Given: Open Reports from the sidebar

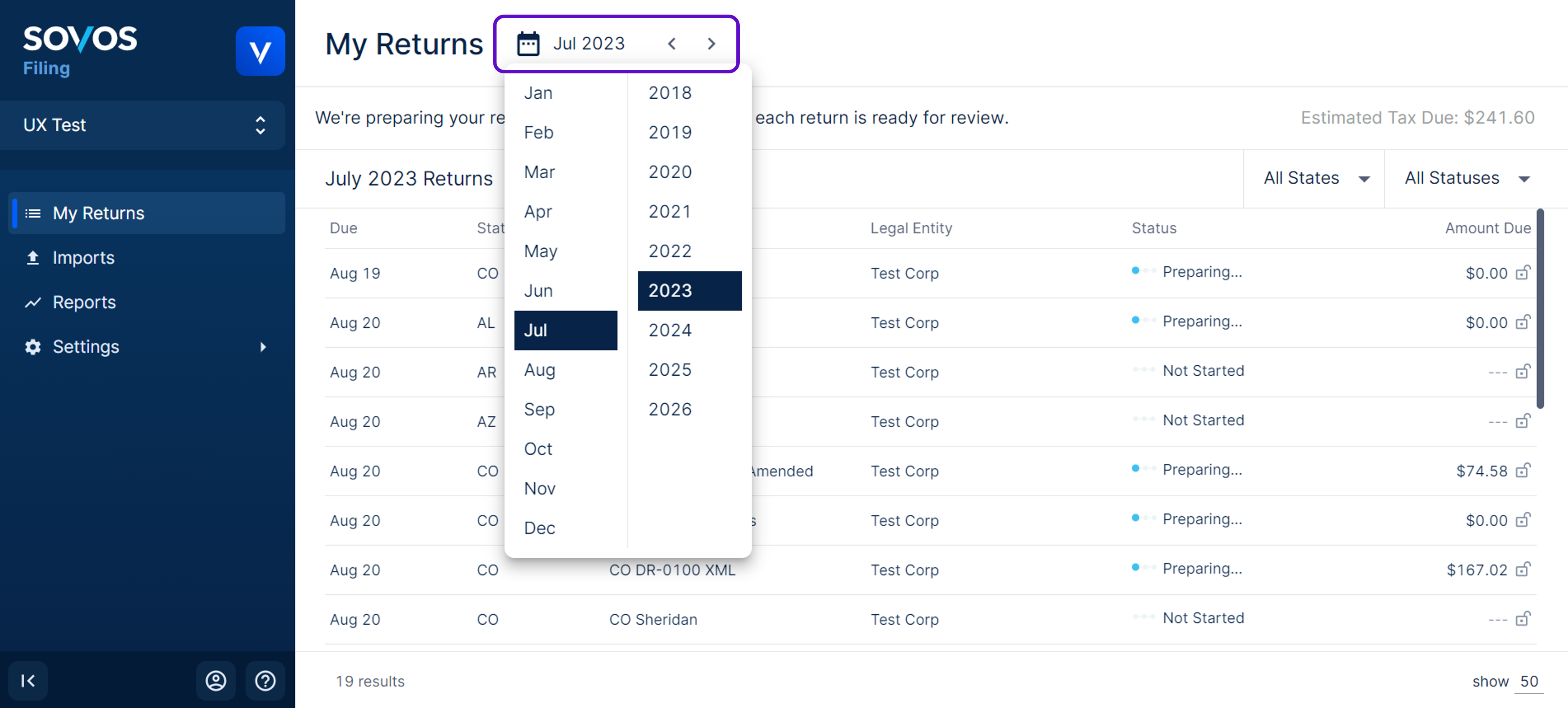Looking at the screenshot, I should coord(84,302).
